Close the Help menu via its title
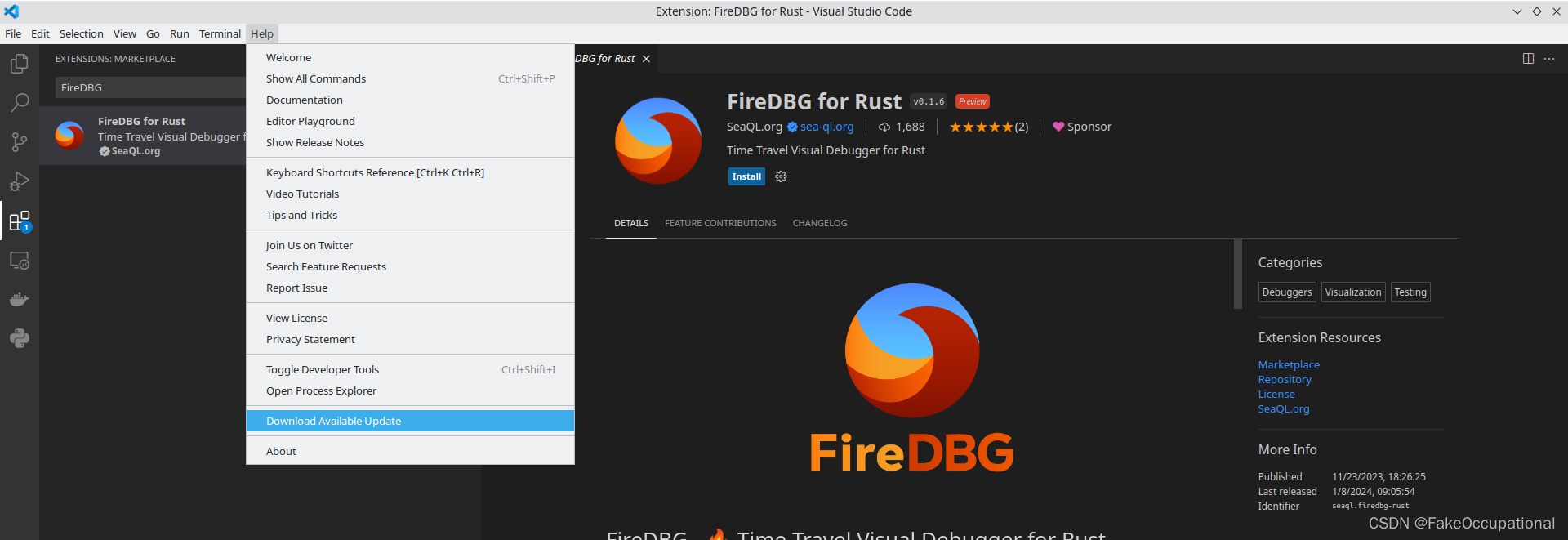Viewport: 1568px width, 540px height. coord(262,33)
